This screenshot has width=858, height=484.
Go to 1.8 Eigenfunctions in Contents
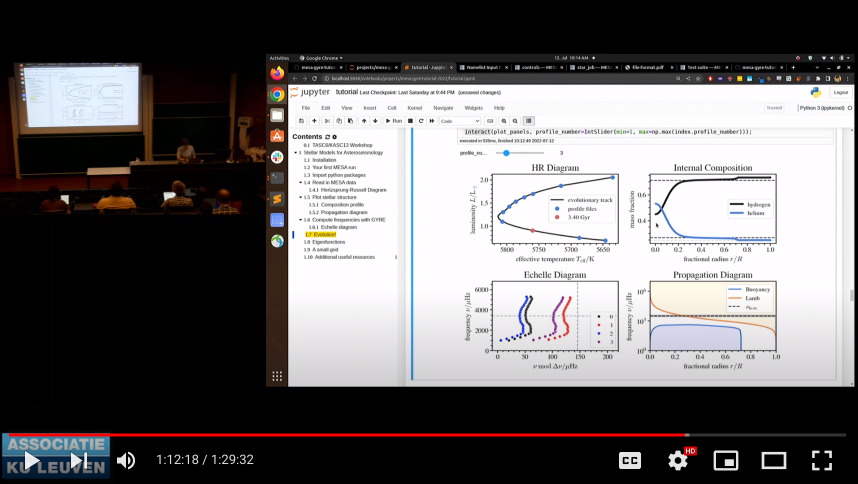(324, 242)
